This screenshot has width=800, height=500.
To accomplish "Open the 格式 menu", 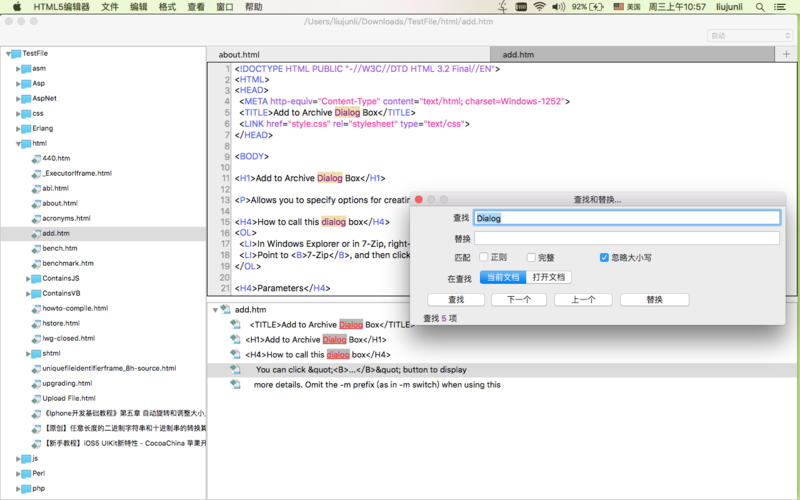I will click(x=167, y=7).
